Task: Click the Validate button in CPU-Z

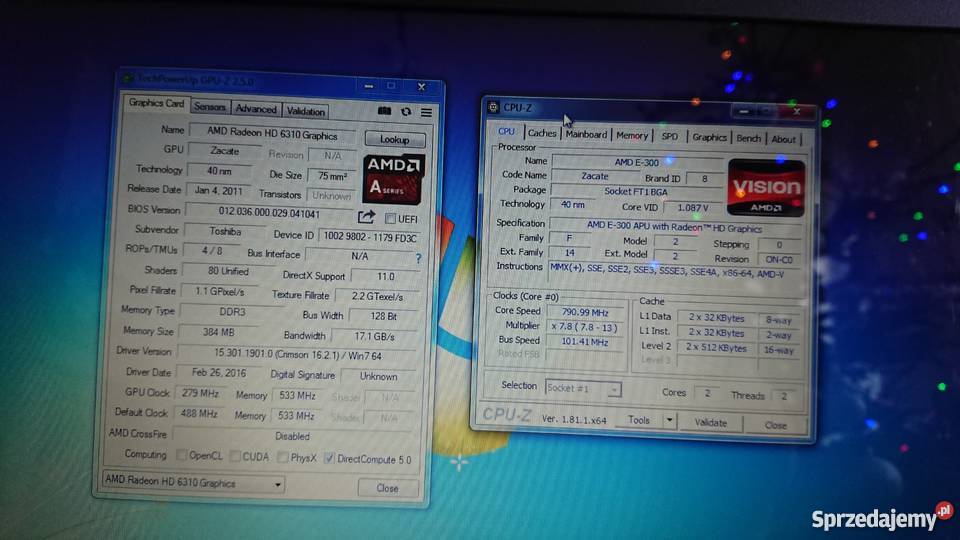Action: [710, 422]
